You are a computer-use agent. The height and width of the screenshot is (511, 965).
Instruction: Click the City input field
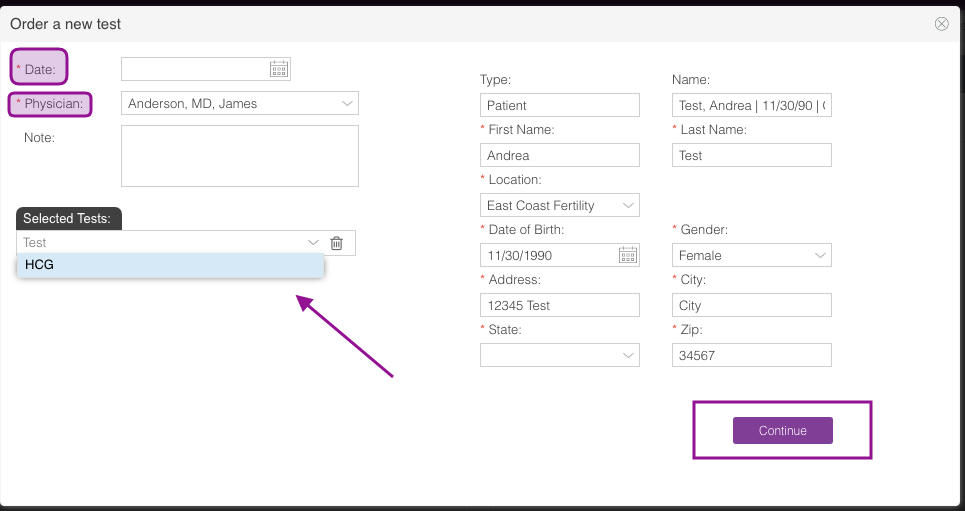[751, 305]
